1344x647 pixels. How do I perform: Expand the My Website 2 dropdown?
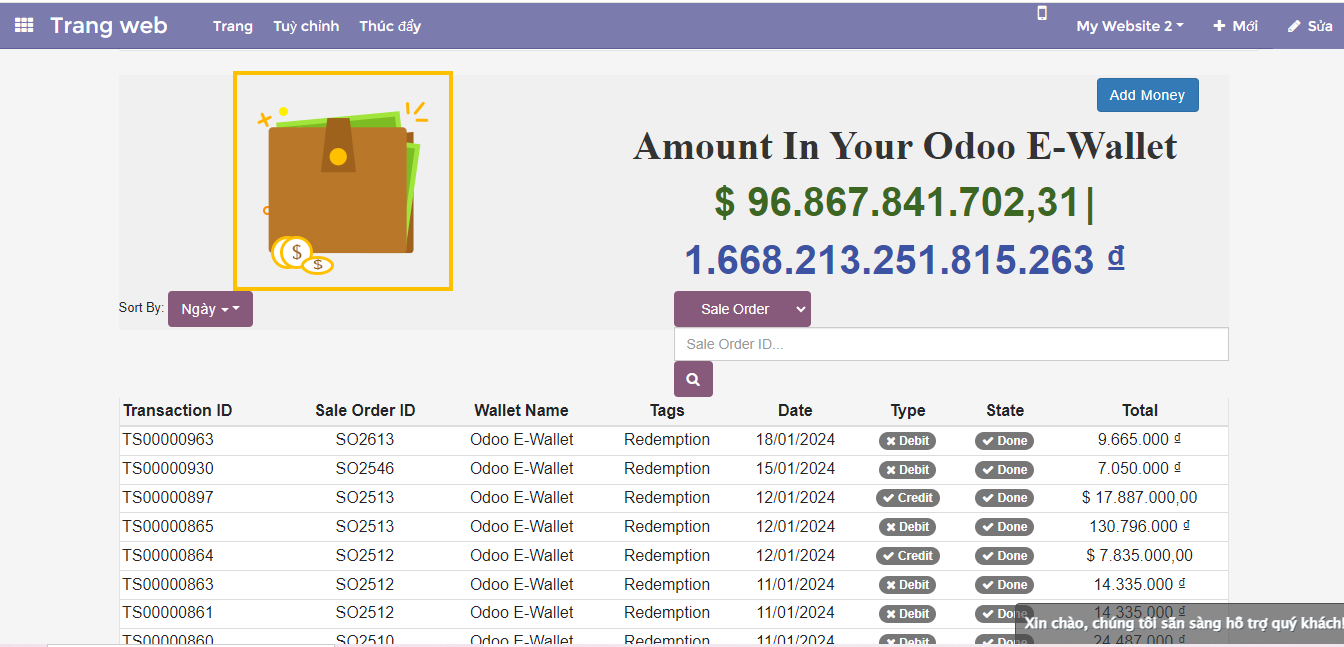[1130, 26]
